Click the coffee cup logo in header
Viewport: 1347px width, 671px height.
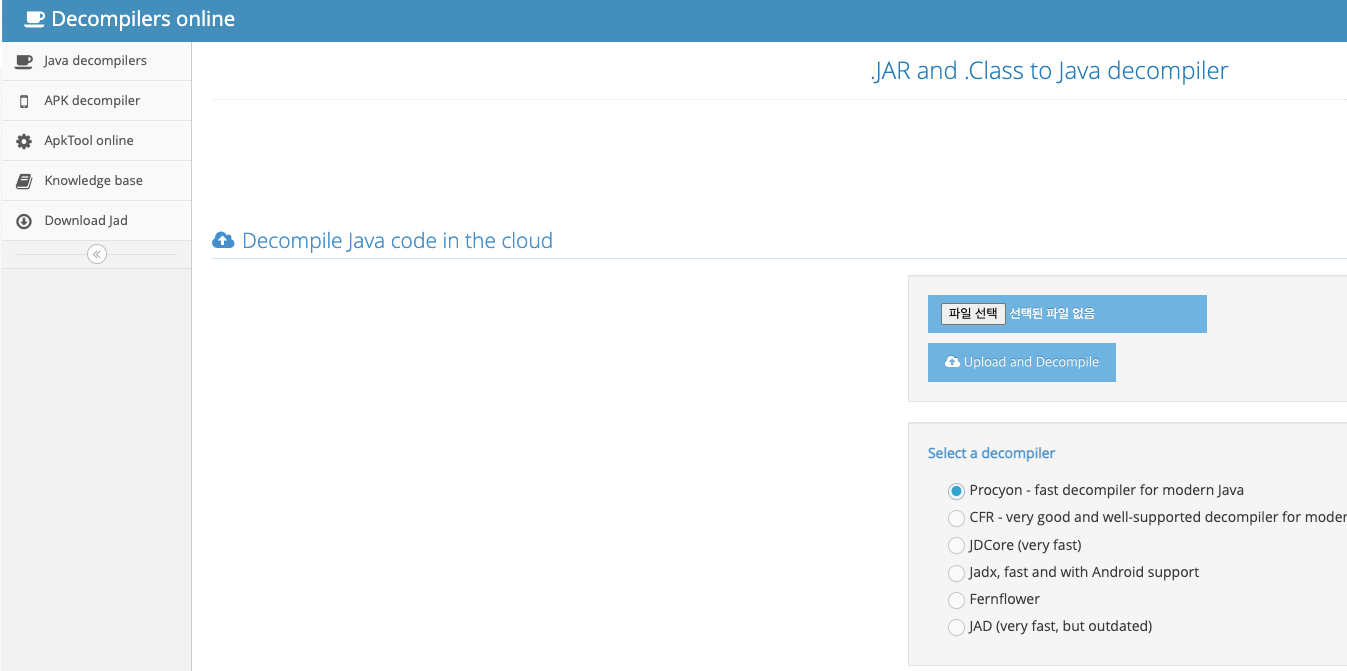click(34, 19)
